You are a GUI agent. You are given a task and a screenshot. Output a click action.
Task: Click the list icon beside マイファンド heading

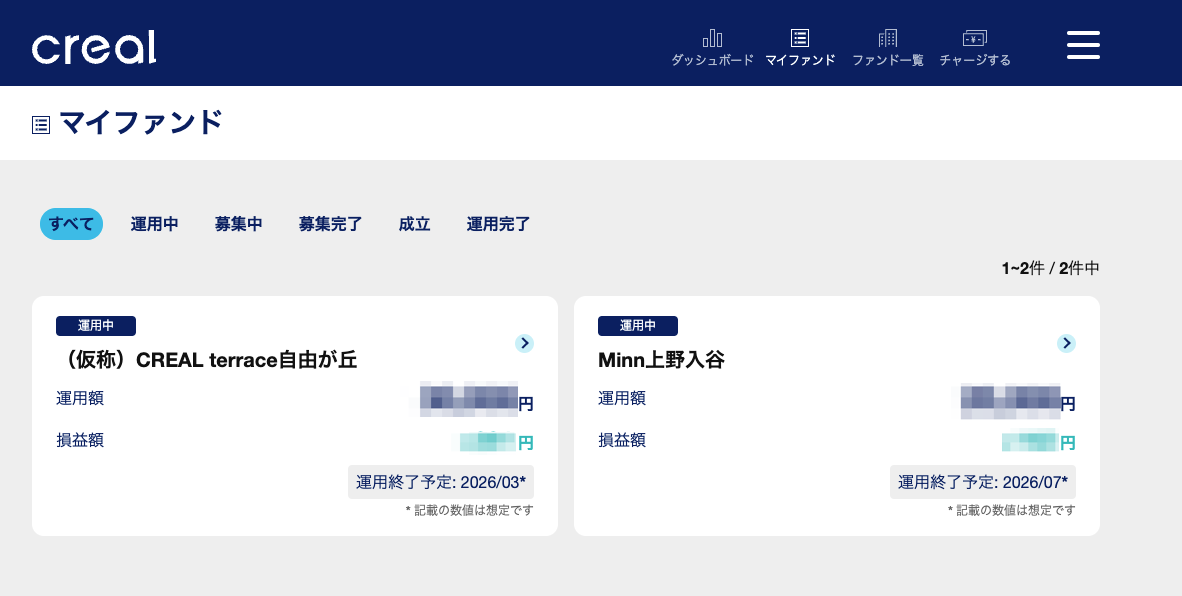coord(41,125)
